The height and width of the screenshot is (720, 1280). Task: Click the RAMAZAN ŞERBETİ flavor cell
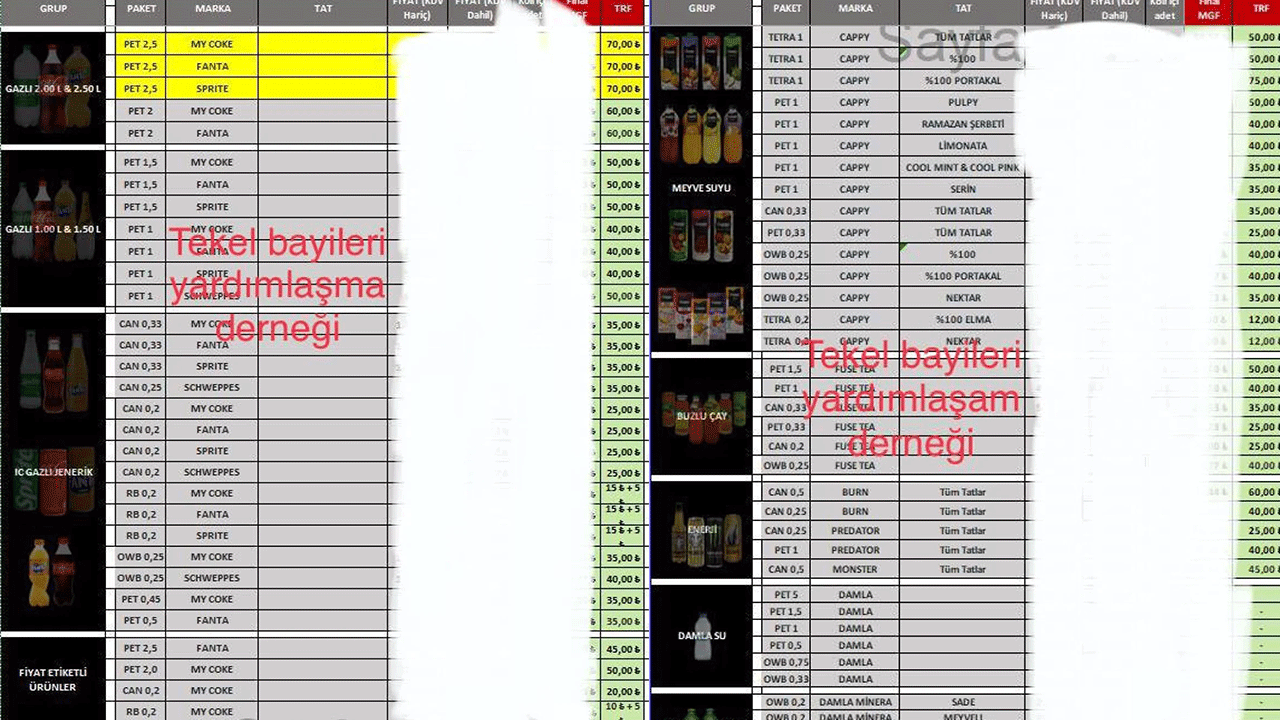pos(963,124)
